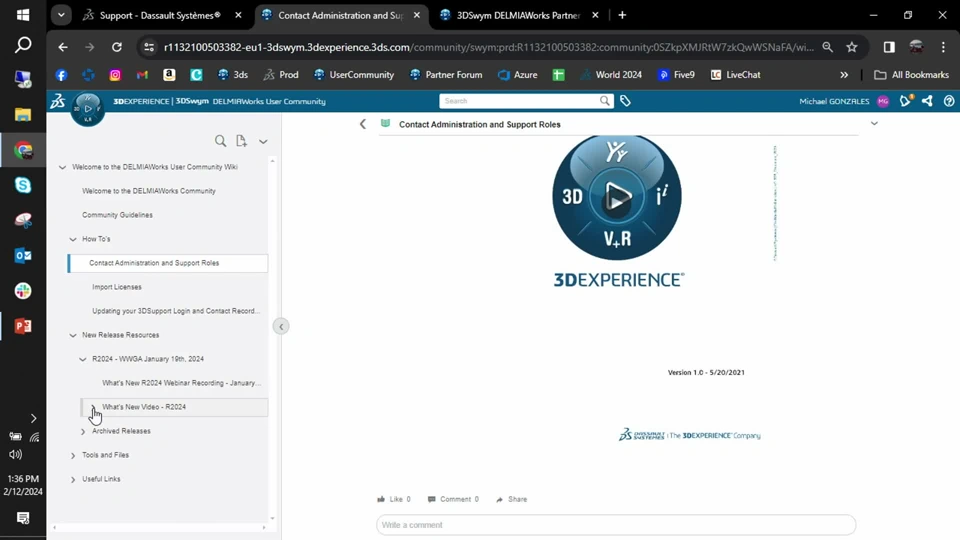Select Contact Administration and Sup tab

(x=340, y=15)
